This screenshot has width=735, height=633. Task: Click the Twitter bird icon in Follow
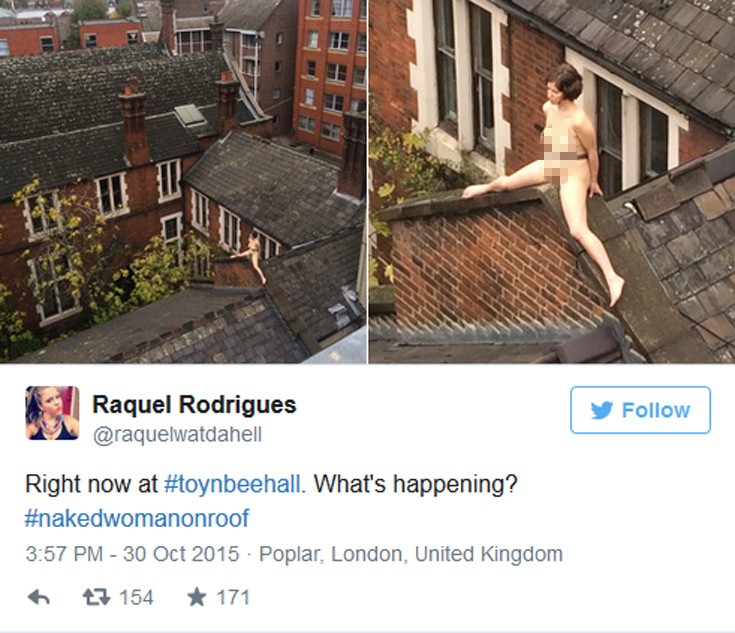tap(602, 410)
